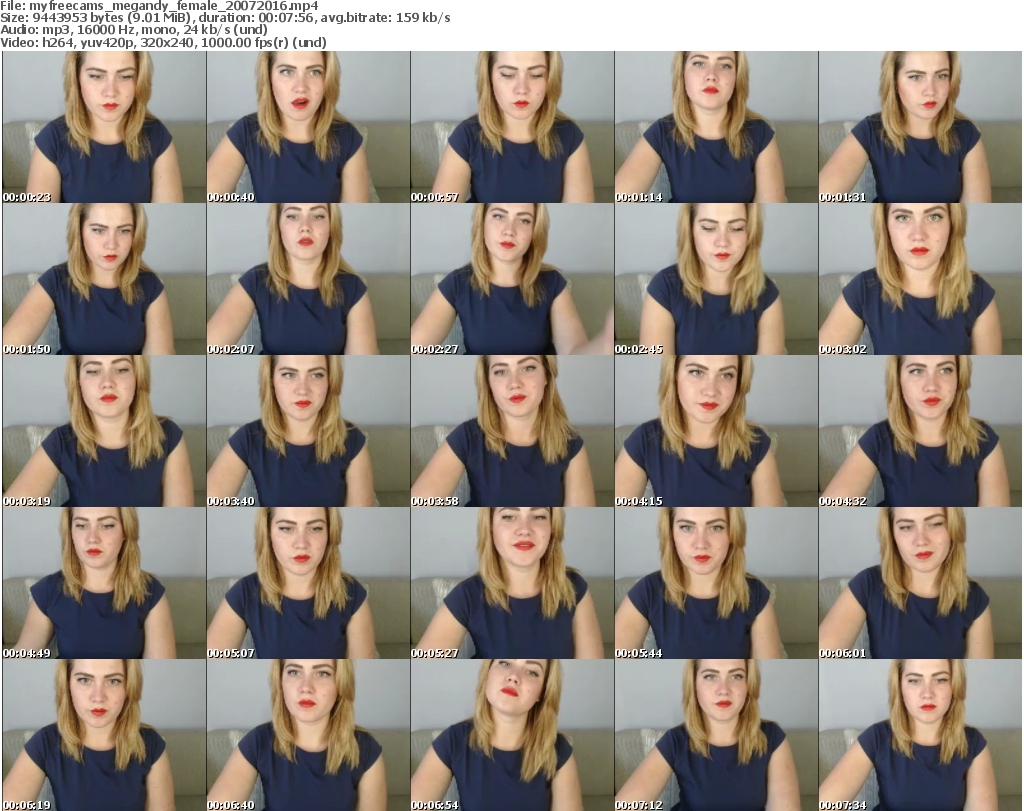Select the thumbnail stamped 00:00:40
The image size is (1024, 811).
pyautogui.click(x=308, y=127)
